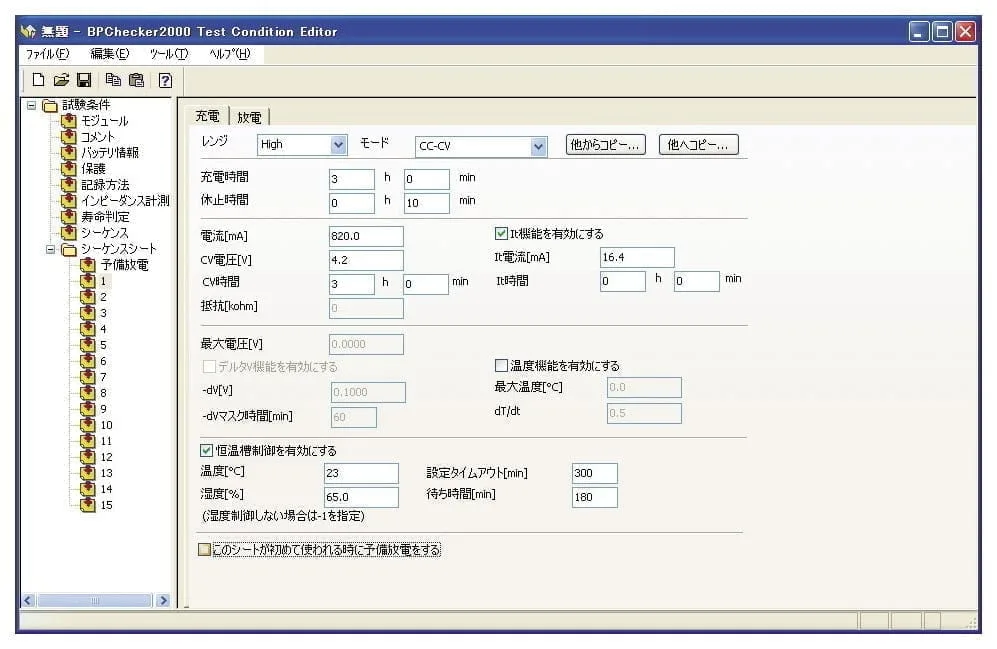The height and width of the screenshot is (649, 997).
Task: Click the 電流[mA] input field
Action: click(x=366, y=236)
